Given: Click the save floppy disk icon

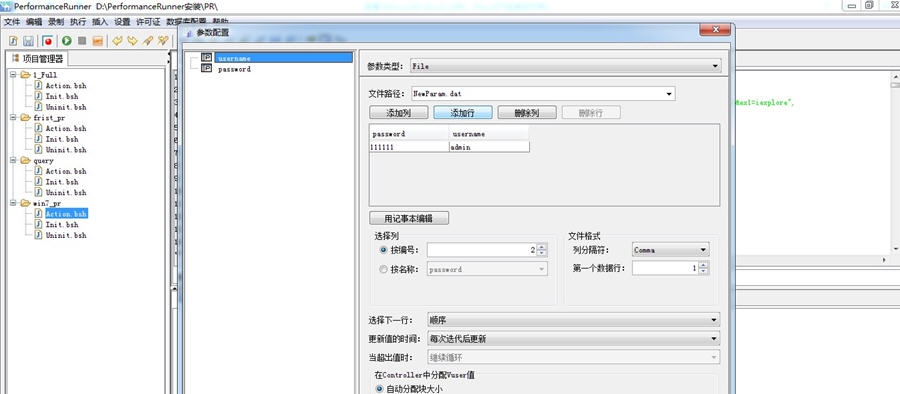Looking at the screenshot, I should click(x=28, y=41).
